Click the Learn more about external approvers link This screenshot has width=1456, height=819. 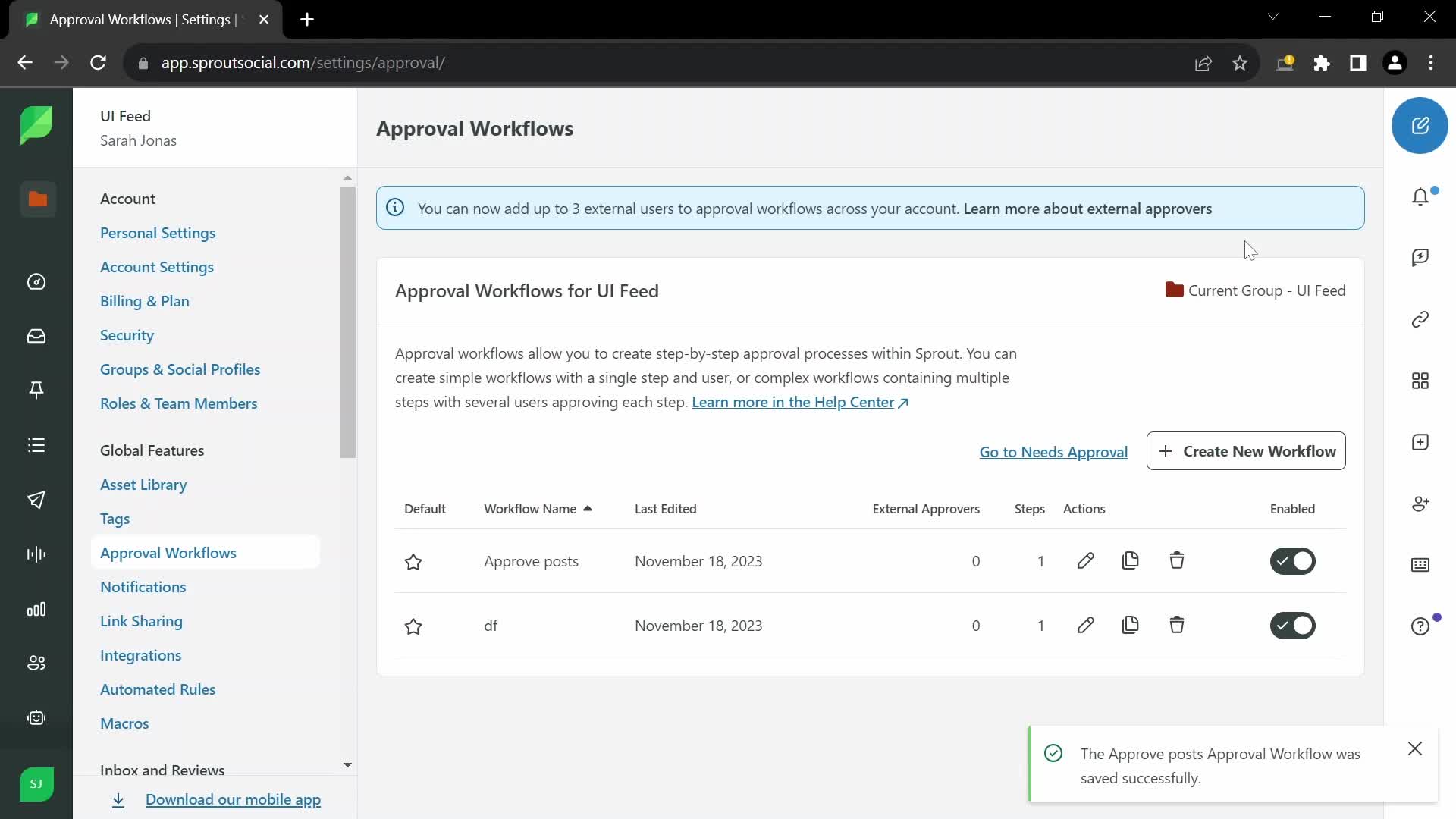point(1088,208)
